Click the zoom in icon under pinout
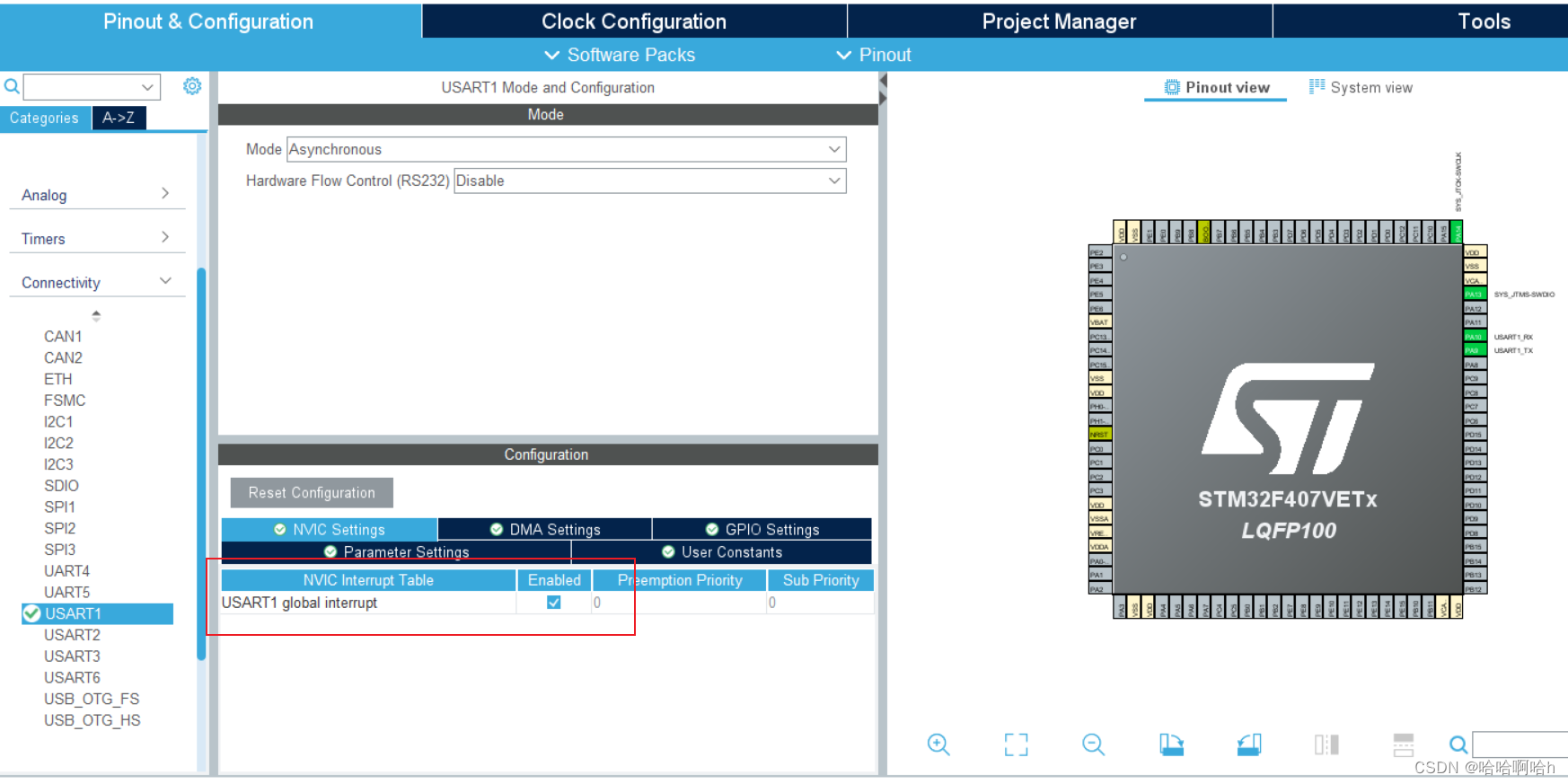Image resolution: width=1568 pixels, height=784 pixels. [938, 744]
